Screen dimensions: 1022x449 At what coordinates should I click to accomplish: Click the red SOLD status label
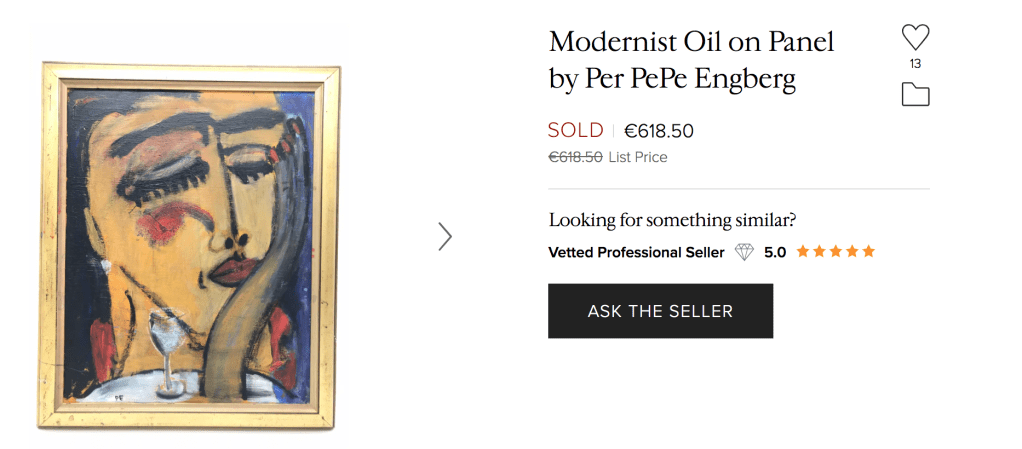coord(575,131)
